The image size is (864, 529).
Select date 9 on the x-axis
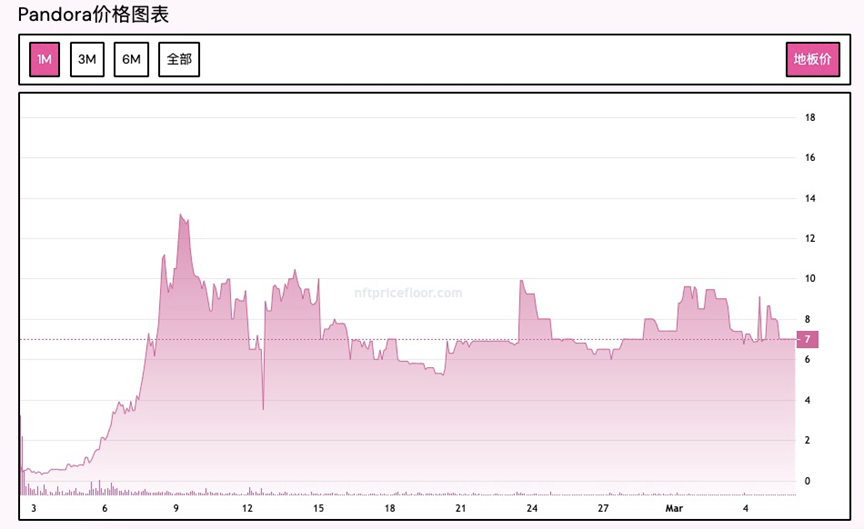[176, 509]
